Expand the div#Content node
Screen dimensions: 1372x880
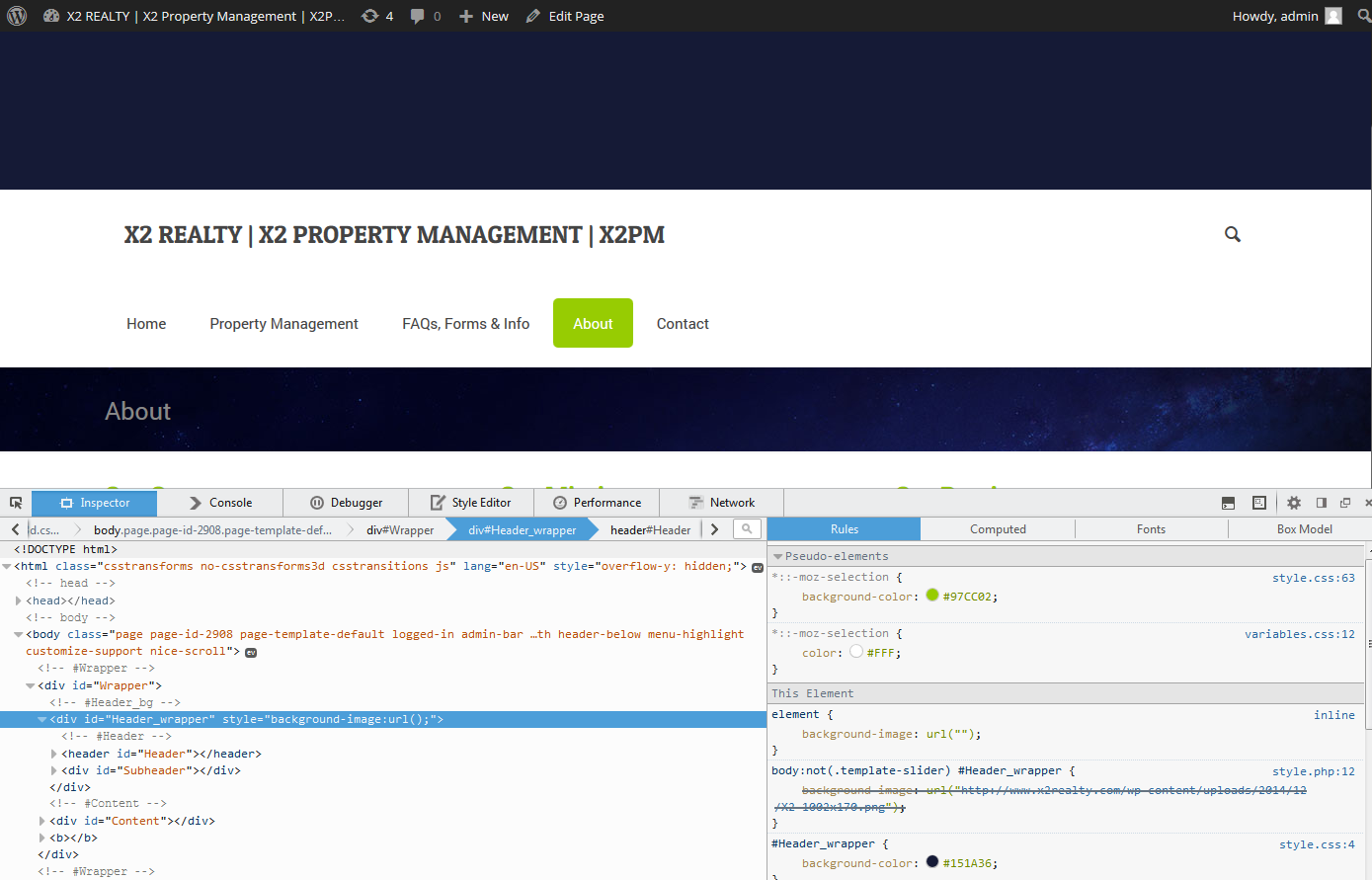tap(42, 821)
